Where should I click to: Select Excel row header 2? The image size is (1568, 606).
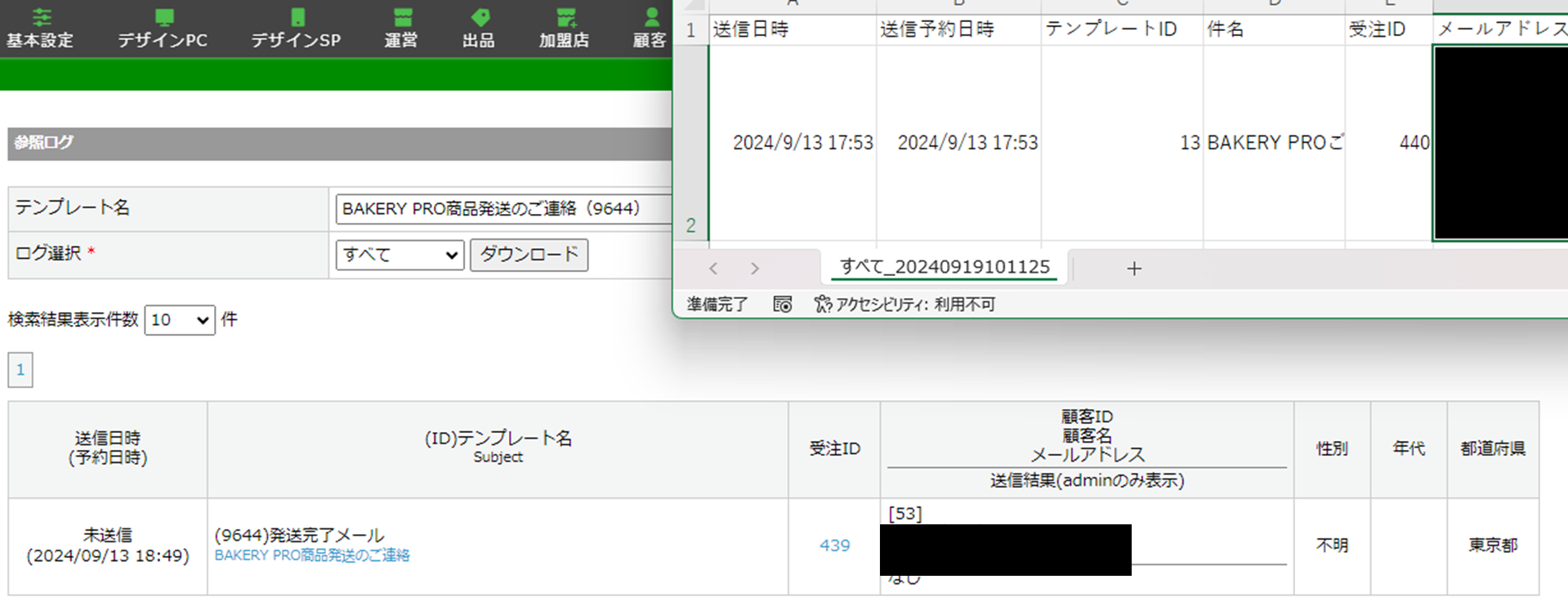point(690,143)
